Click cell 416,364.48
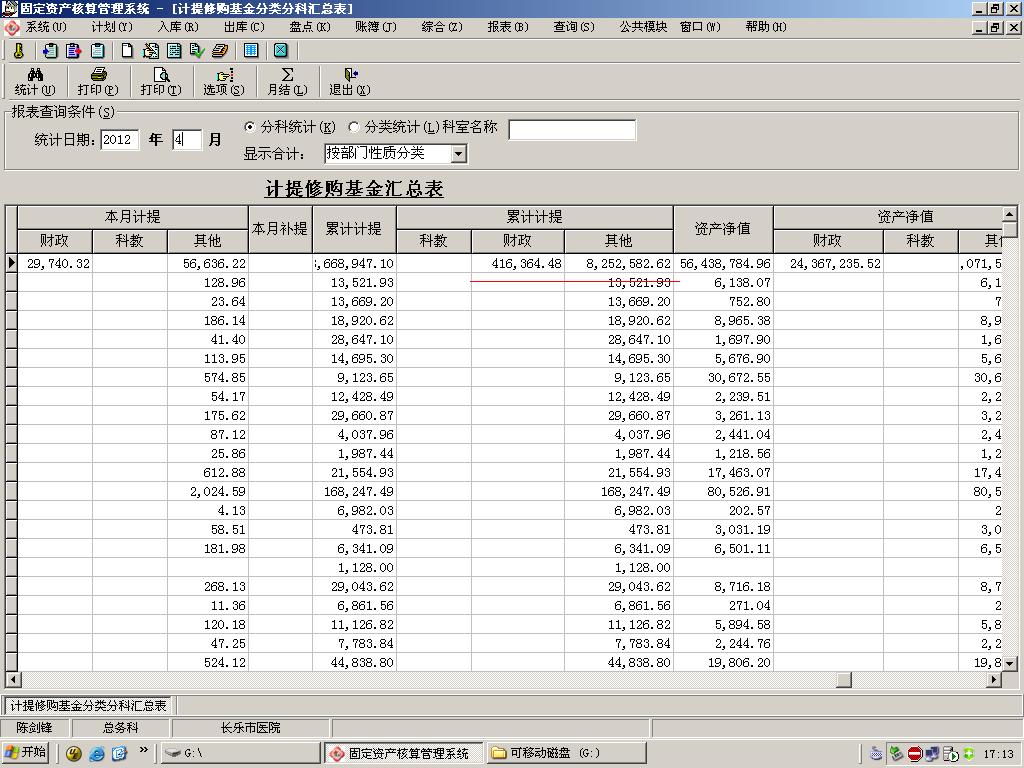Viewport: 1024px width, 768px height. click(518, 263)
